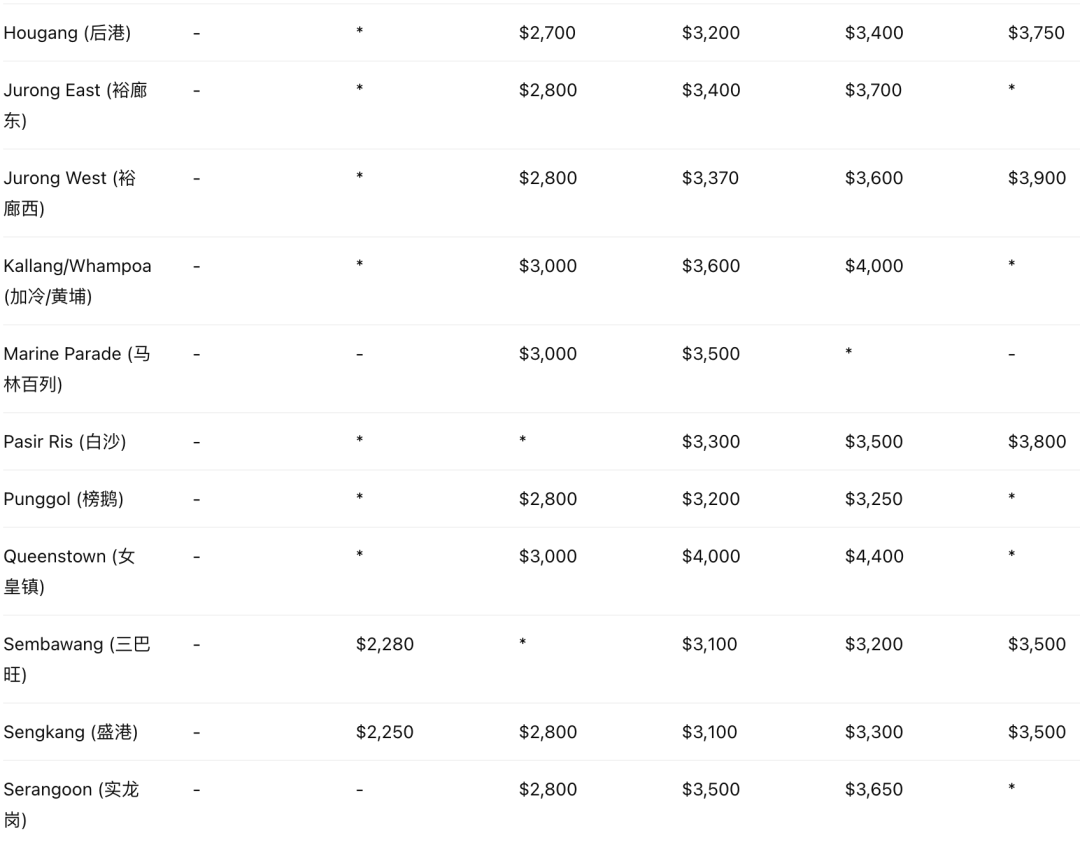
Task: Select $3,500 in the Marine Parade row
Action: [x=710, y=354]
